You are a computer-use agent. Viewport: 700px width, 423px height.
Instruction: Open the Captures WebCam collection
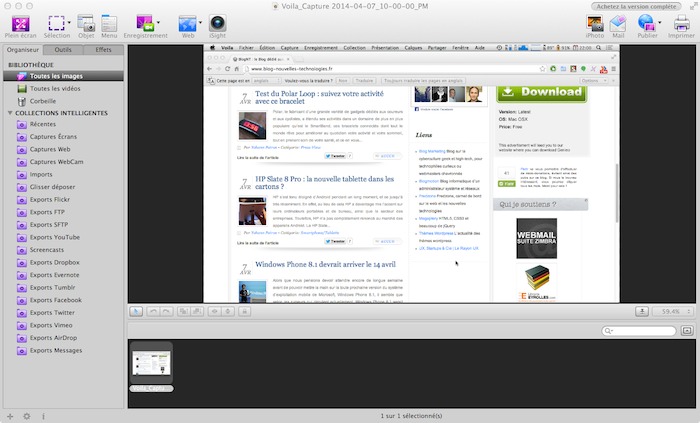click(63, 162)
